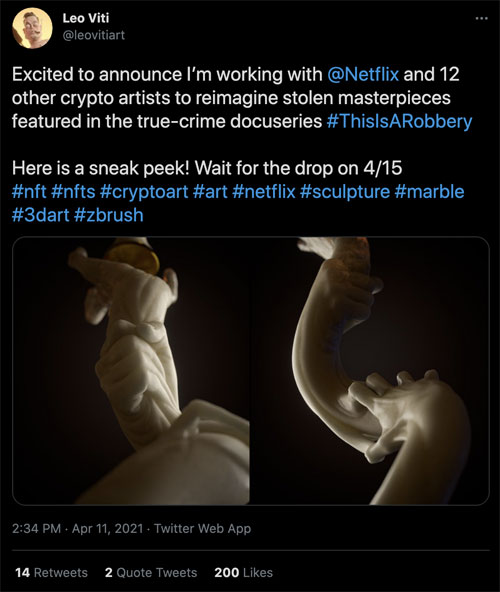Viewport: 500px width, 592px height.
Task: Open the #ThisIsARobbery hashtag
Action: coord(400,121)
